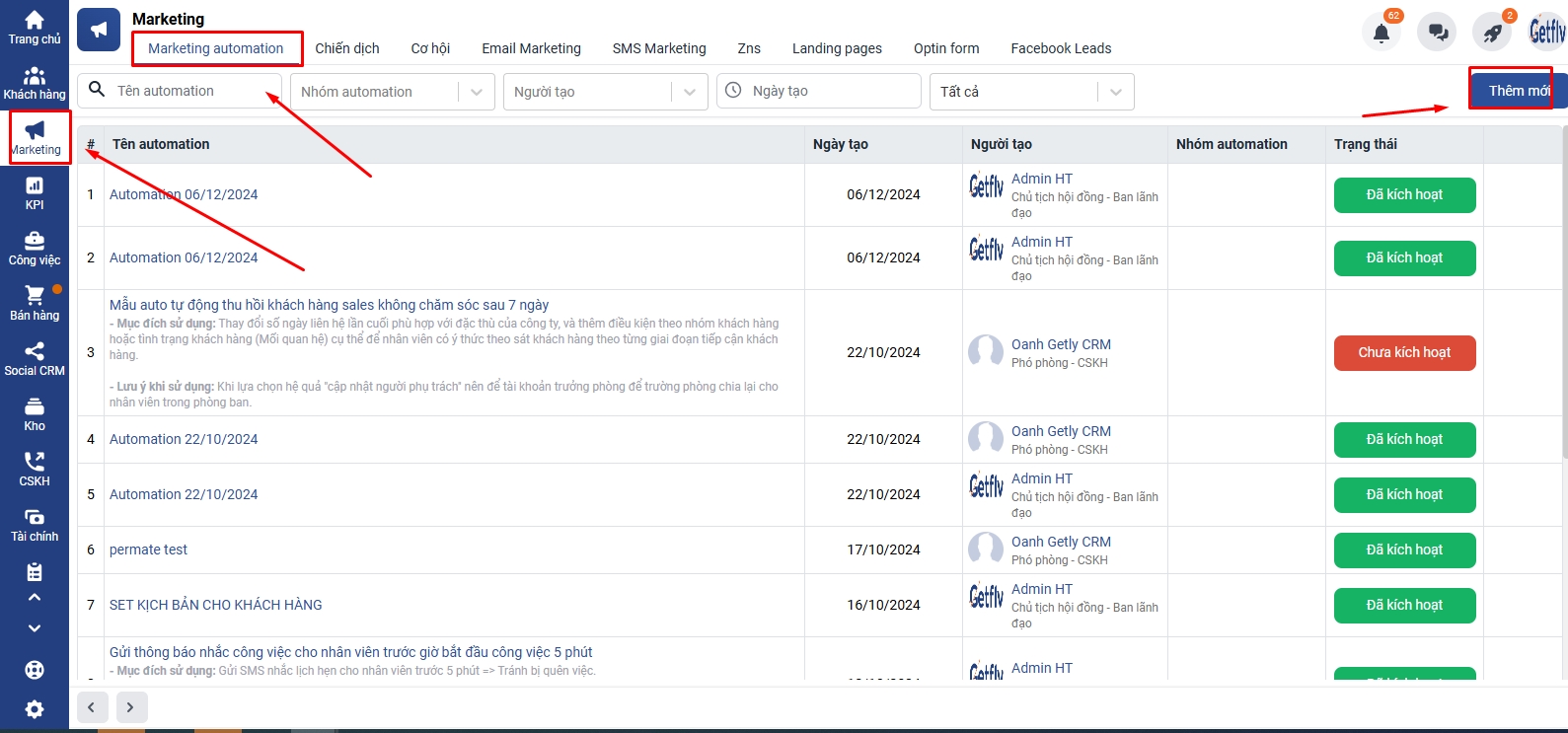Open Khách hàng customers in sidebar
1568x733 pixels.
34,83
